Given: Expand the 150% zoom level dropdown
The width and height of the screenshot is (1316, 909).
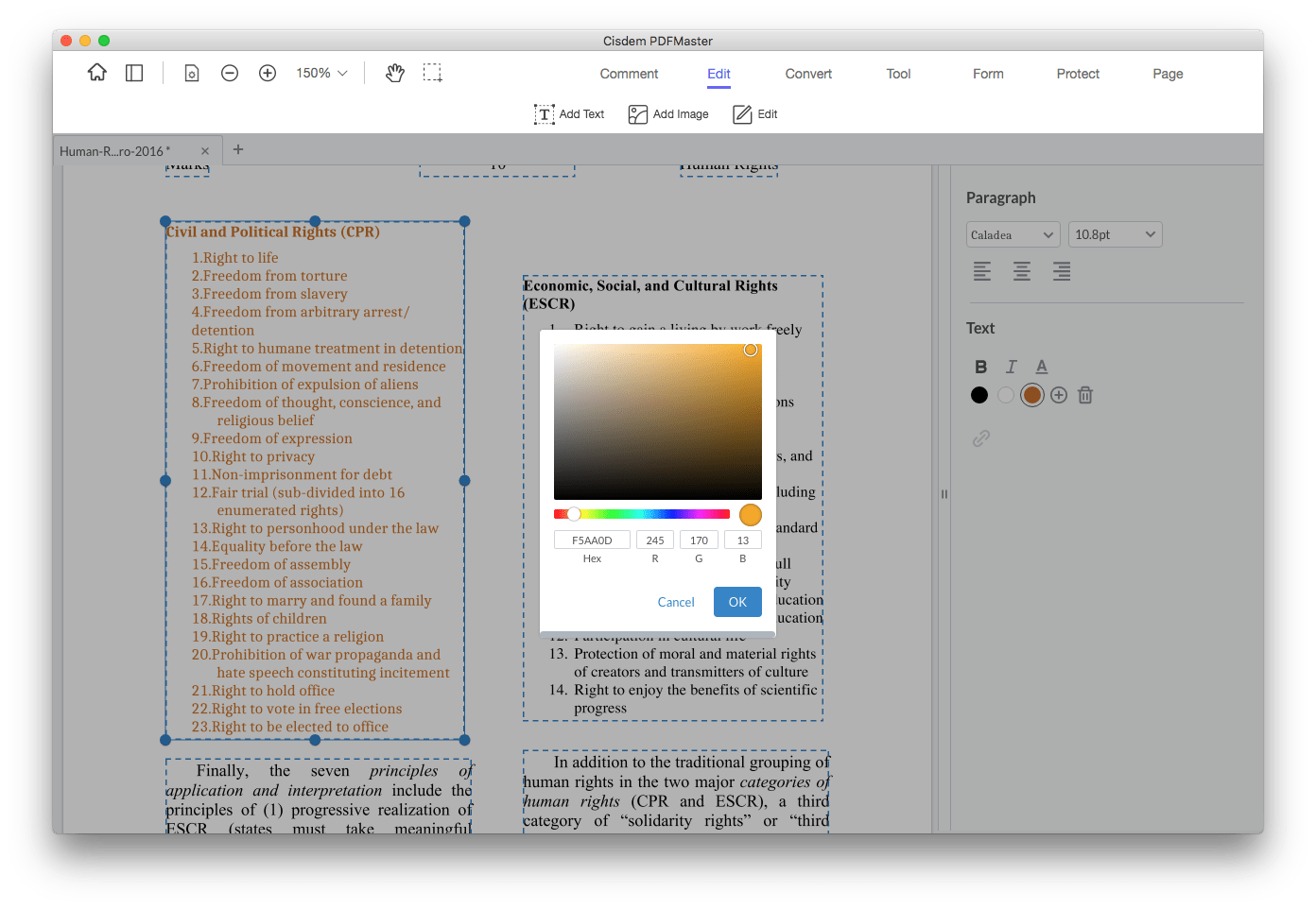Looking at the screenshot, I should [x=321, y=73].
